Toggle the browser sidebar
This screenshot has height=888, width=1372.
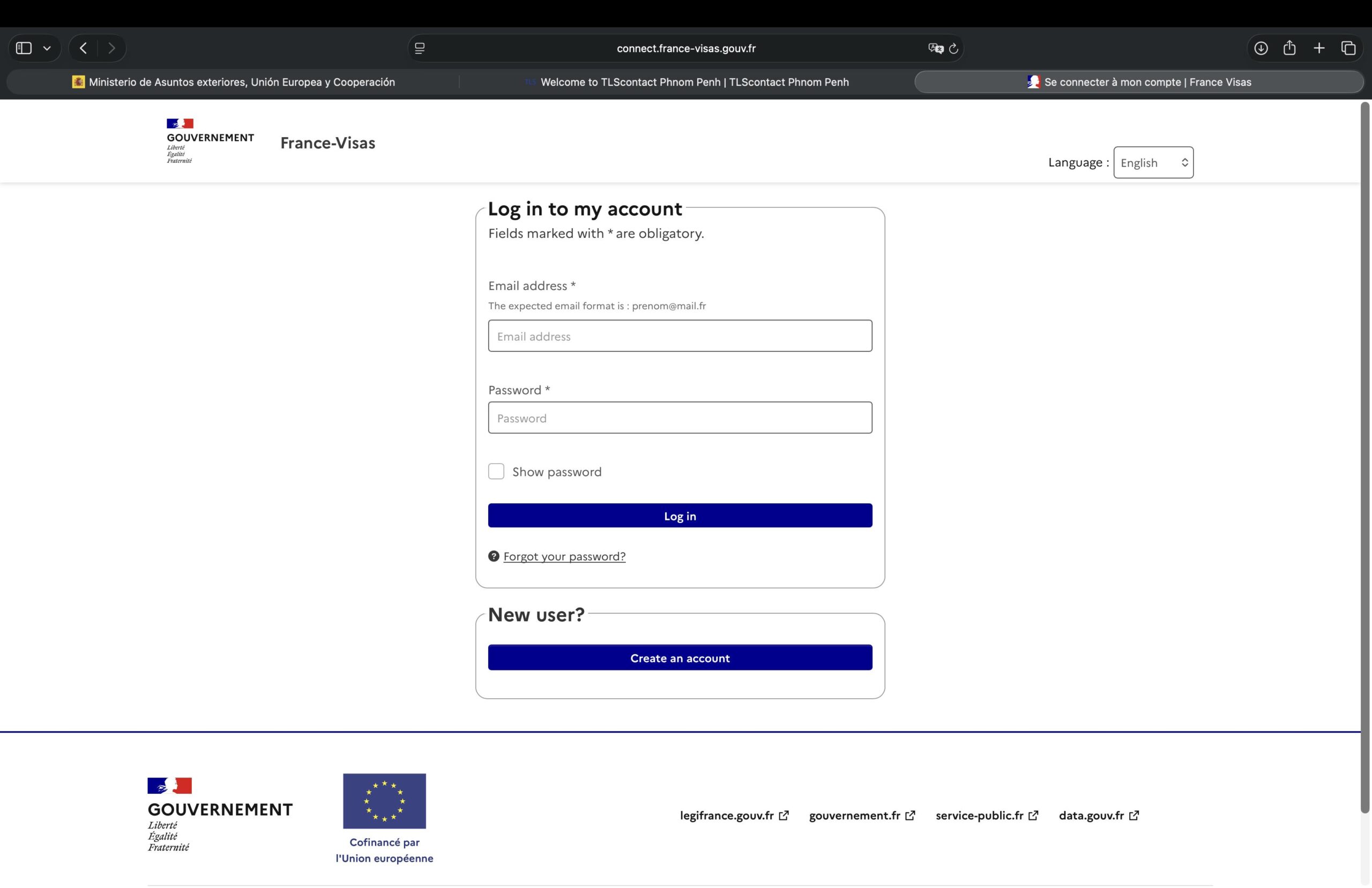point(23,48)
